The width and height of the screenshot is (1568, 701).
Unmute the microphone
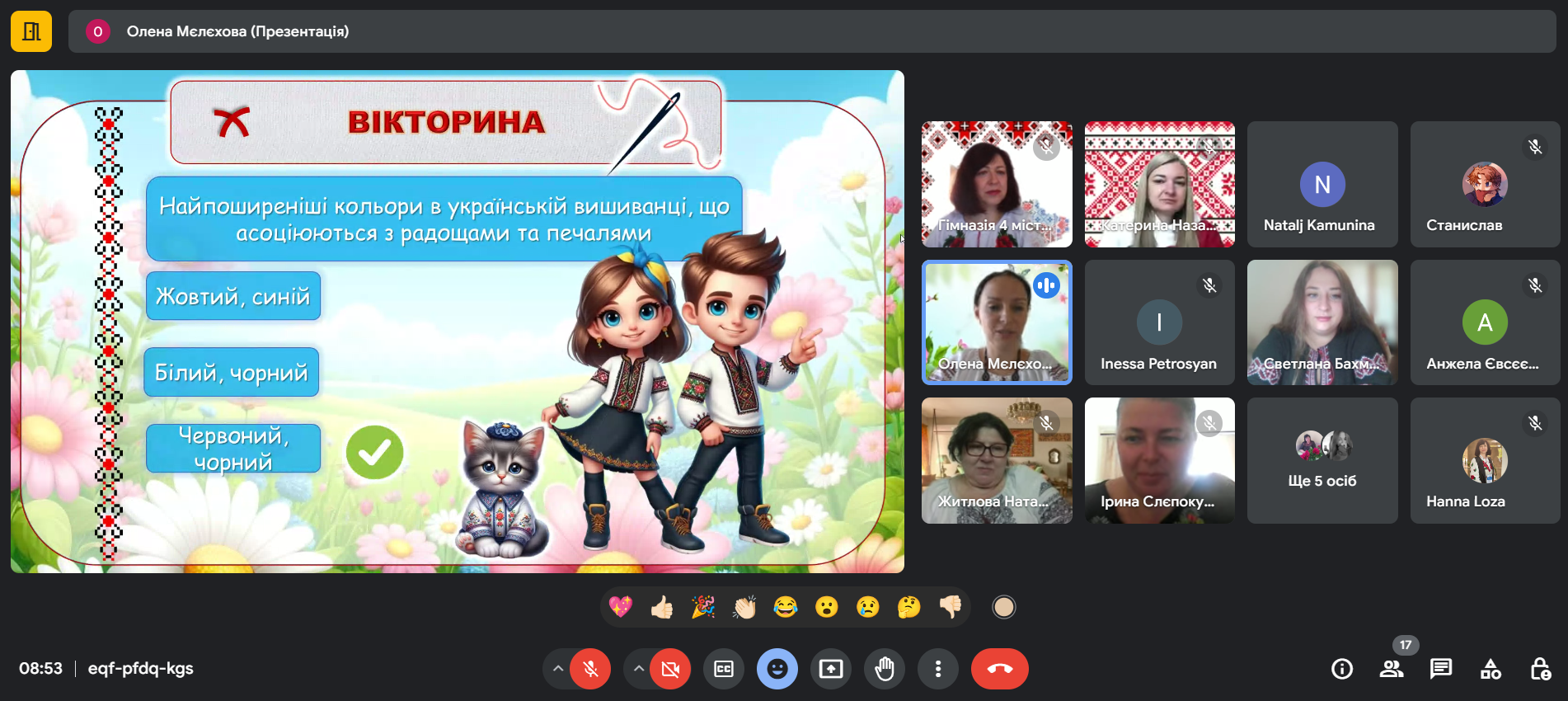pos(590,669)
